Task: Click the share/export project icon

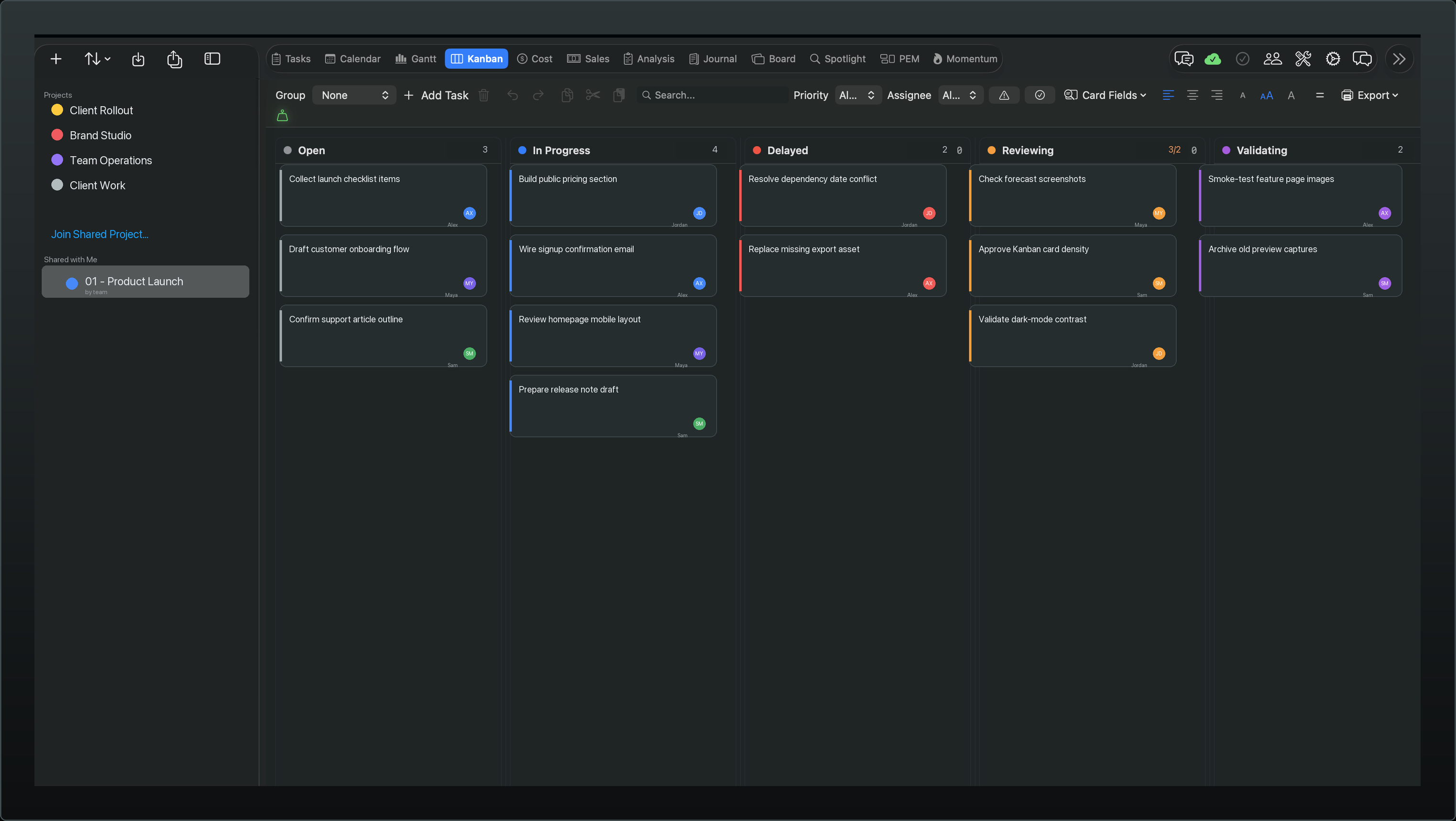Action: point(175,59)
